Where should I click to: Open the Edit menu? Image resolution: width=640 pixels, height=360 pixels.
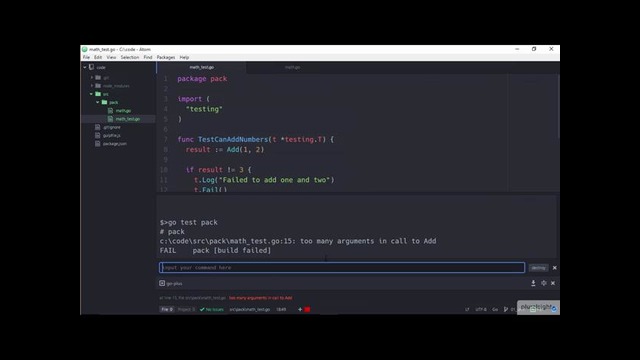point(98,58)
